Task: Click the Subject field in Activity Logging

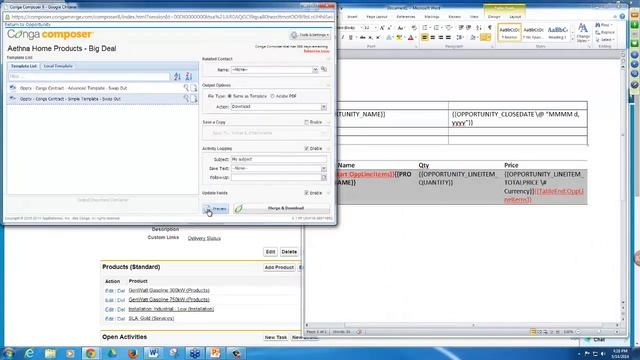Action: pyautogui.click(x=279, y=159)
